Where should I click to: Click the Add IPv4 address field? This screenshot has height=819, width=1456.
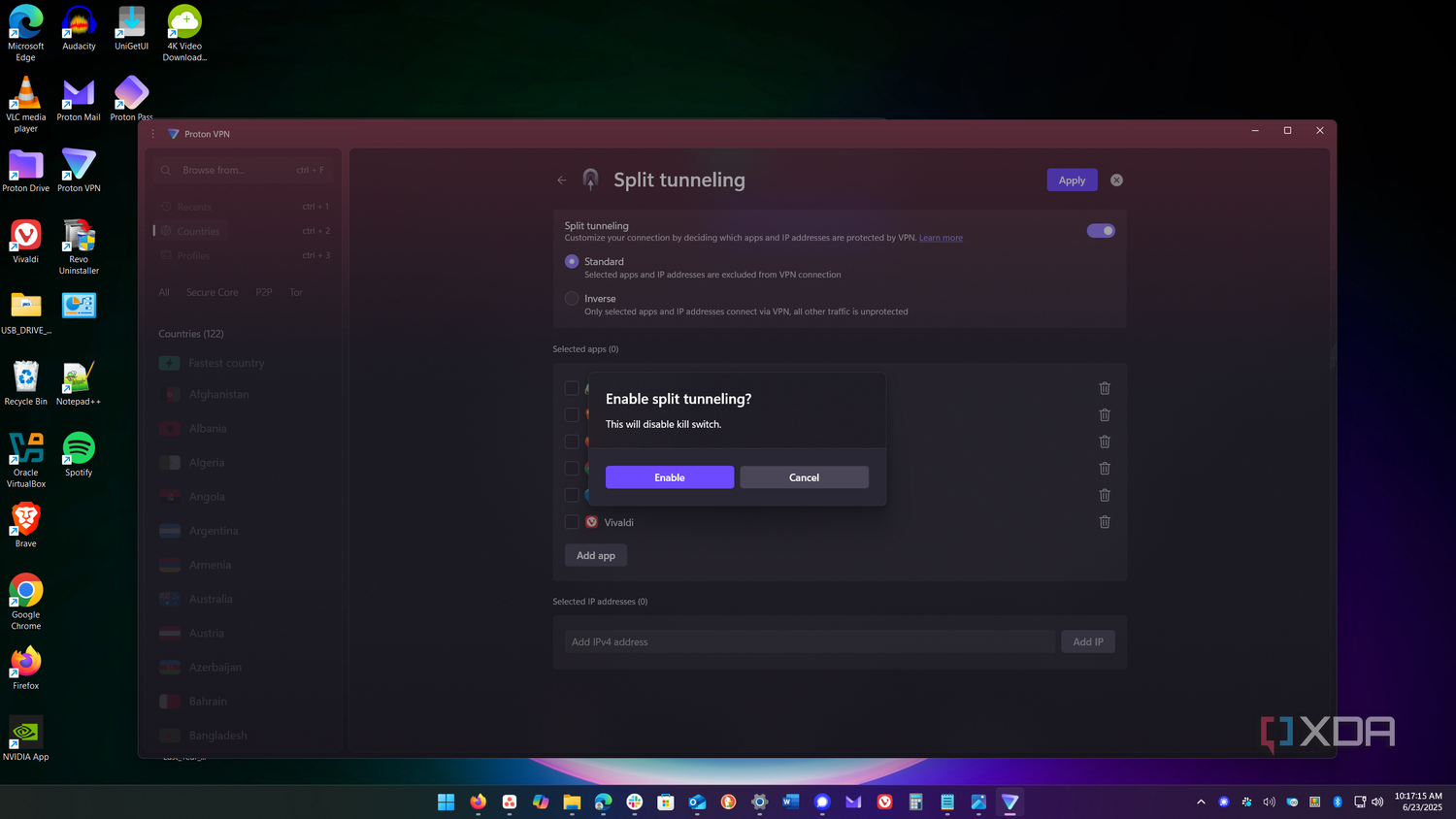(810, 641)
